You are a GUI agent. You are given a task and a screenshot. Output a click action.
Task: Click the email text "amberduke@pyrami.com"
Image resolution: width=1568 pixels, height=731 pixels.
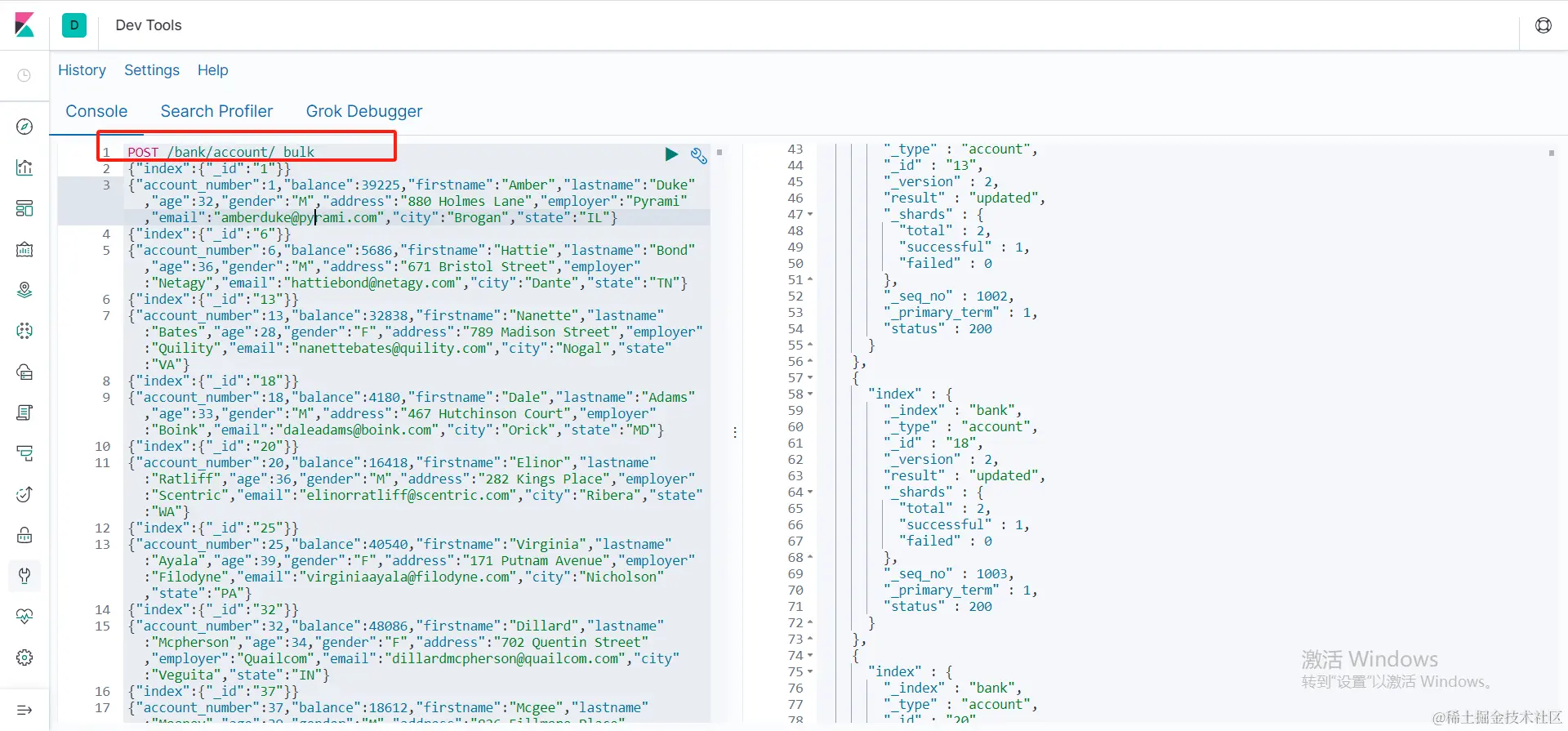[x=299, y=217]
